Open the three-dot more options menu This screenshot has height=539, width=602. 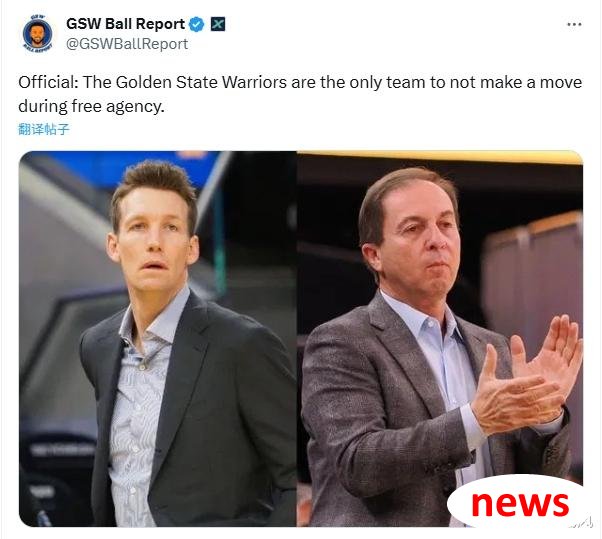click(574, 25)
